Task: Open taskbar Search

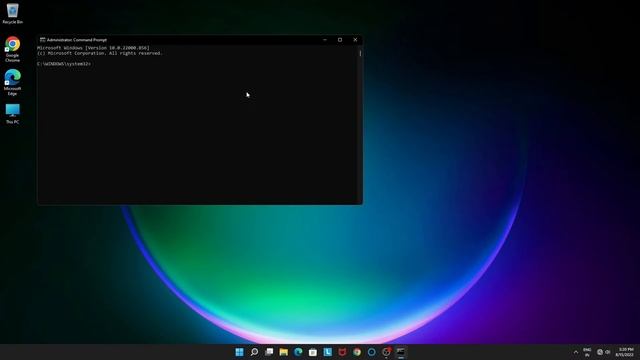Action: point(254,352)
